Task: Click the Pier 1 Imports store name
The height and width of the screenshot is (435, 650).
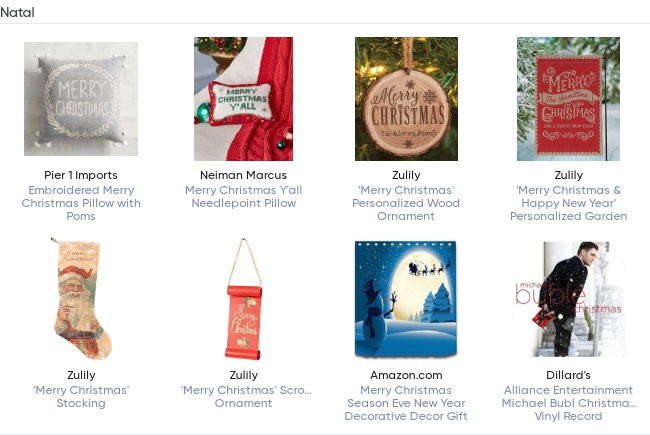Action: [81, 175]
